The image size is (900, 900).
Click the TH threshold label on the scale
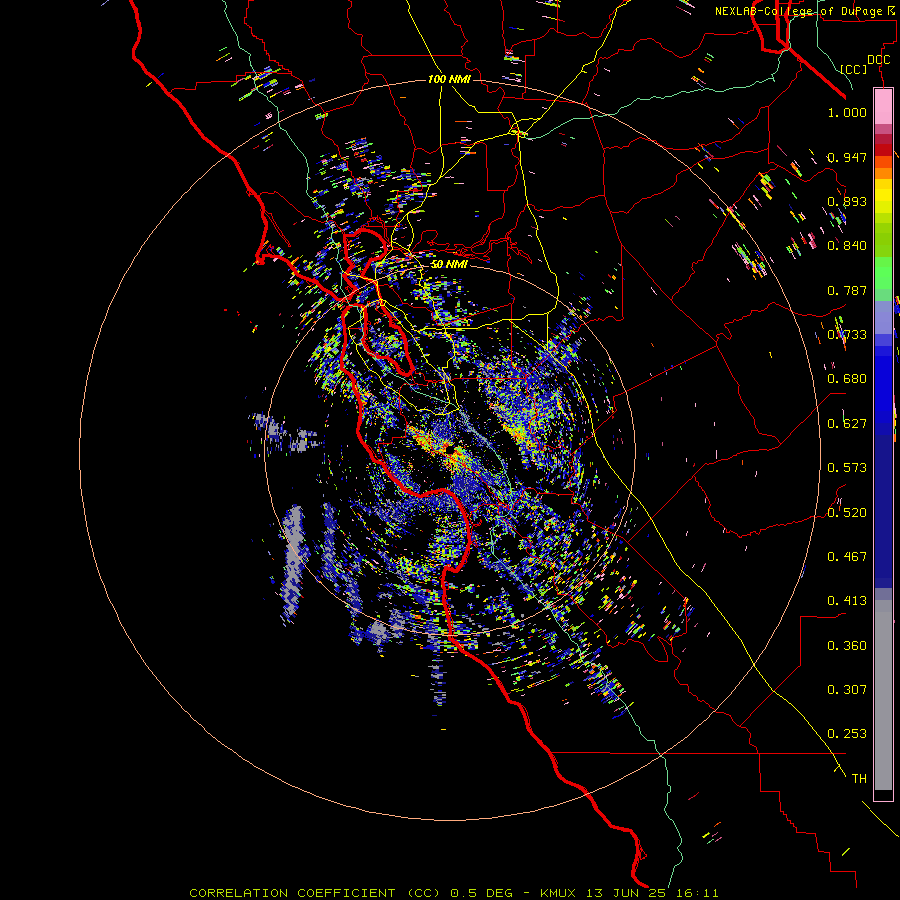point(859,779)
